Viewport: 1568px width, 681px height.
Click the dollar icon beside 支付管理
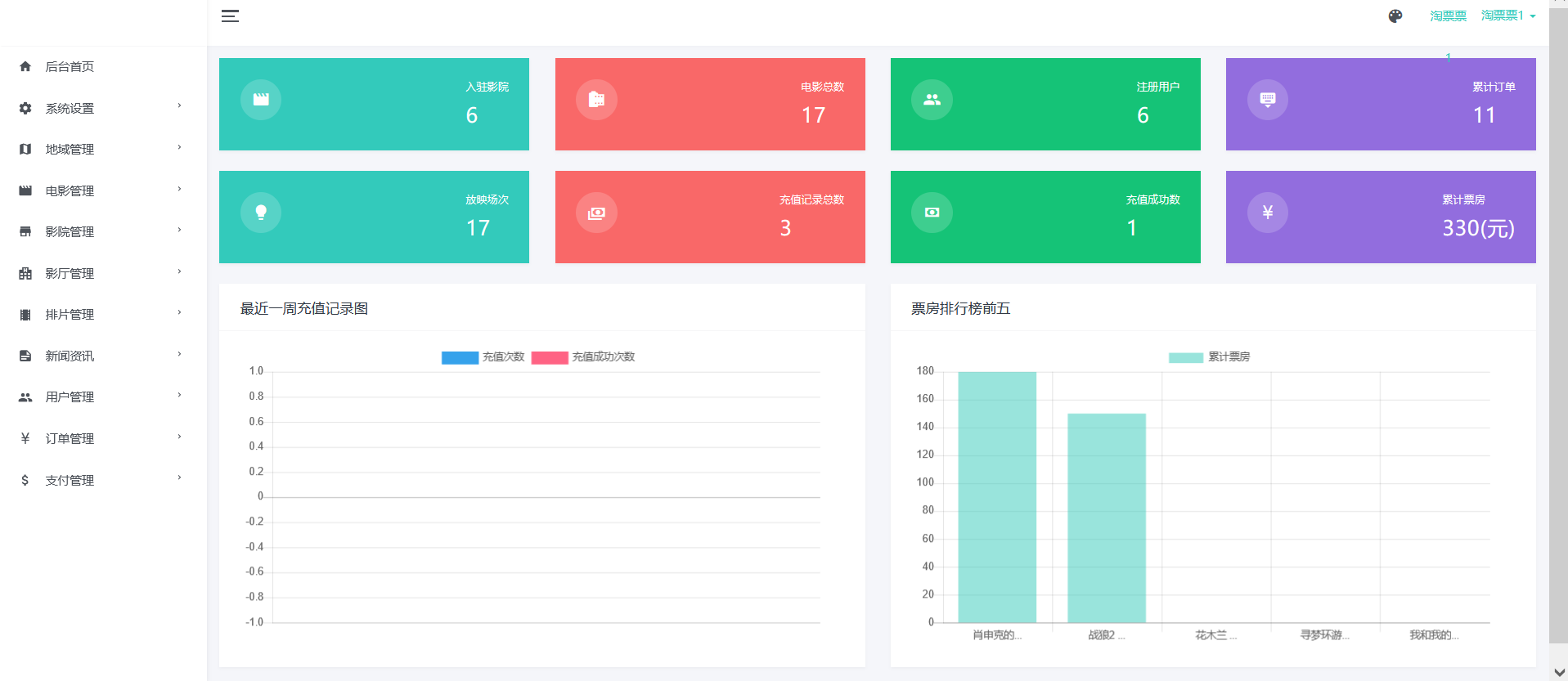point(25,480)
